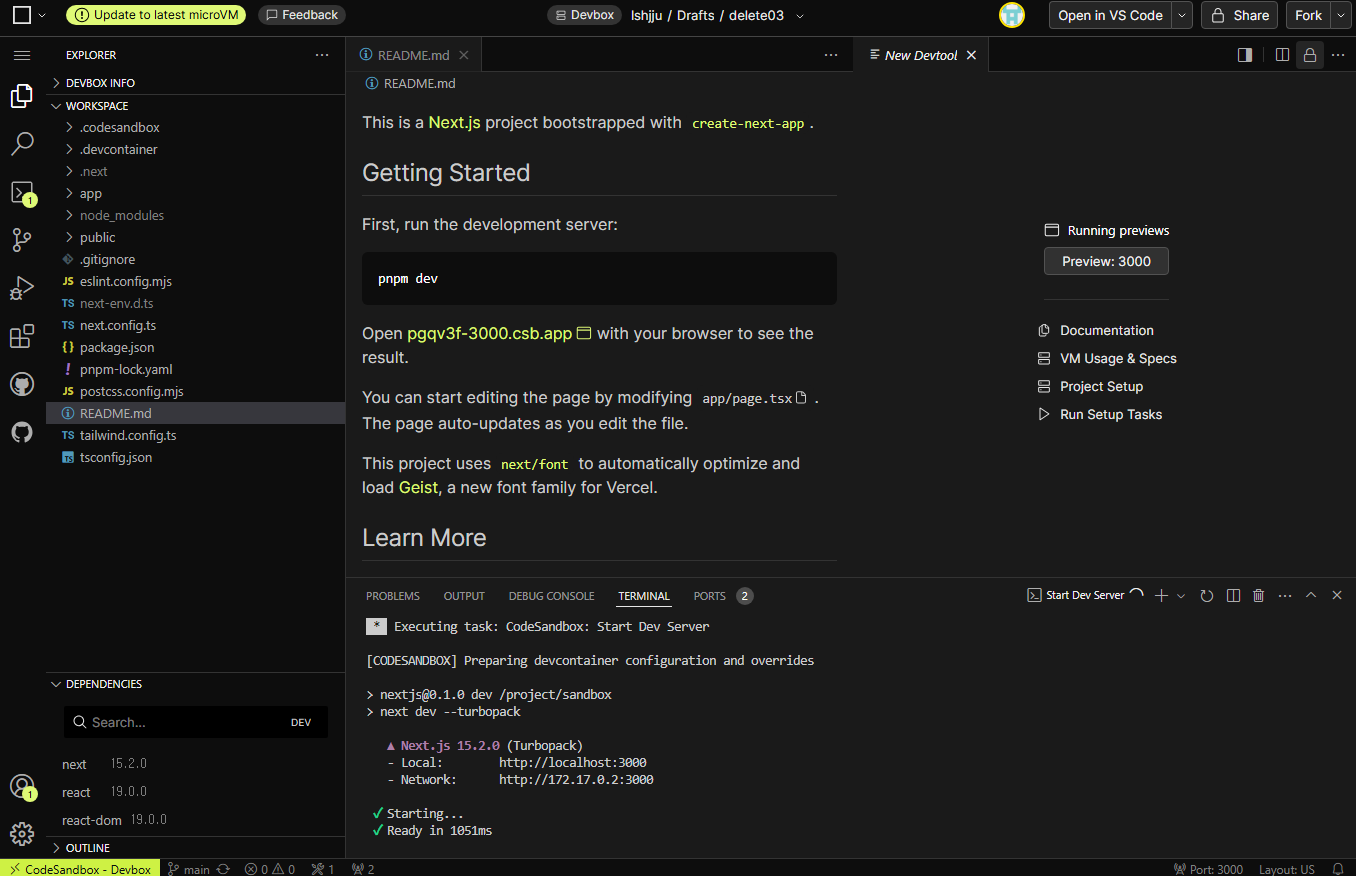Open notifications bell in status bar
1356x876 pixels.
[x=1338, y=869]
